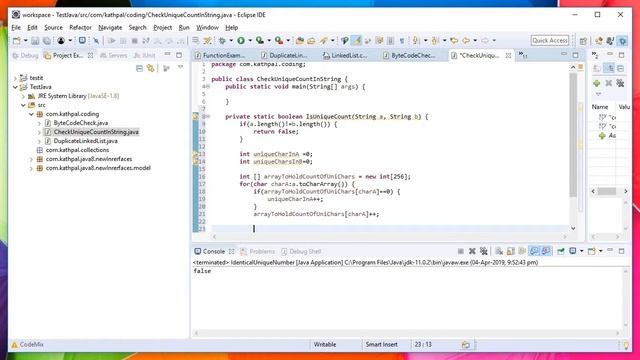
Task: Save the current file via toolbar
Action: [x=35, y=40]
